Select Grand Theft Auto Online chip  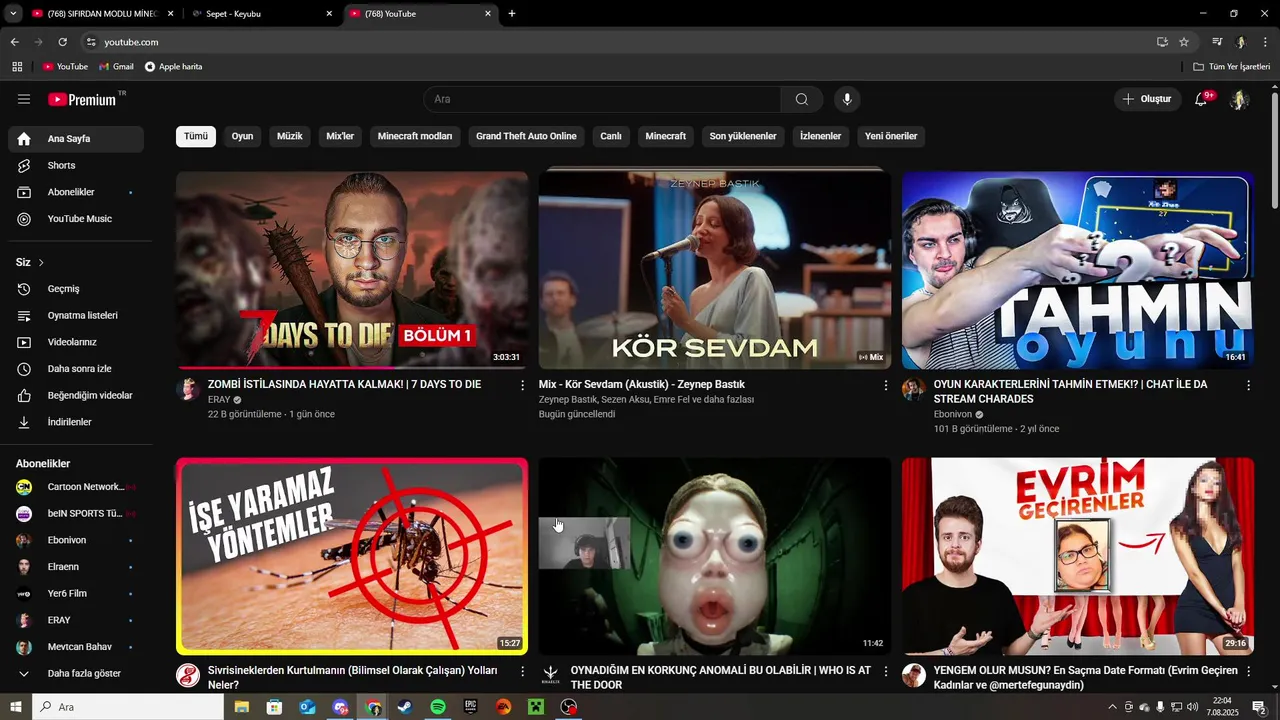pos(526,136)
